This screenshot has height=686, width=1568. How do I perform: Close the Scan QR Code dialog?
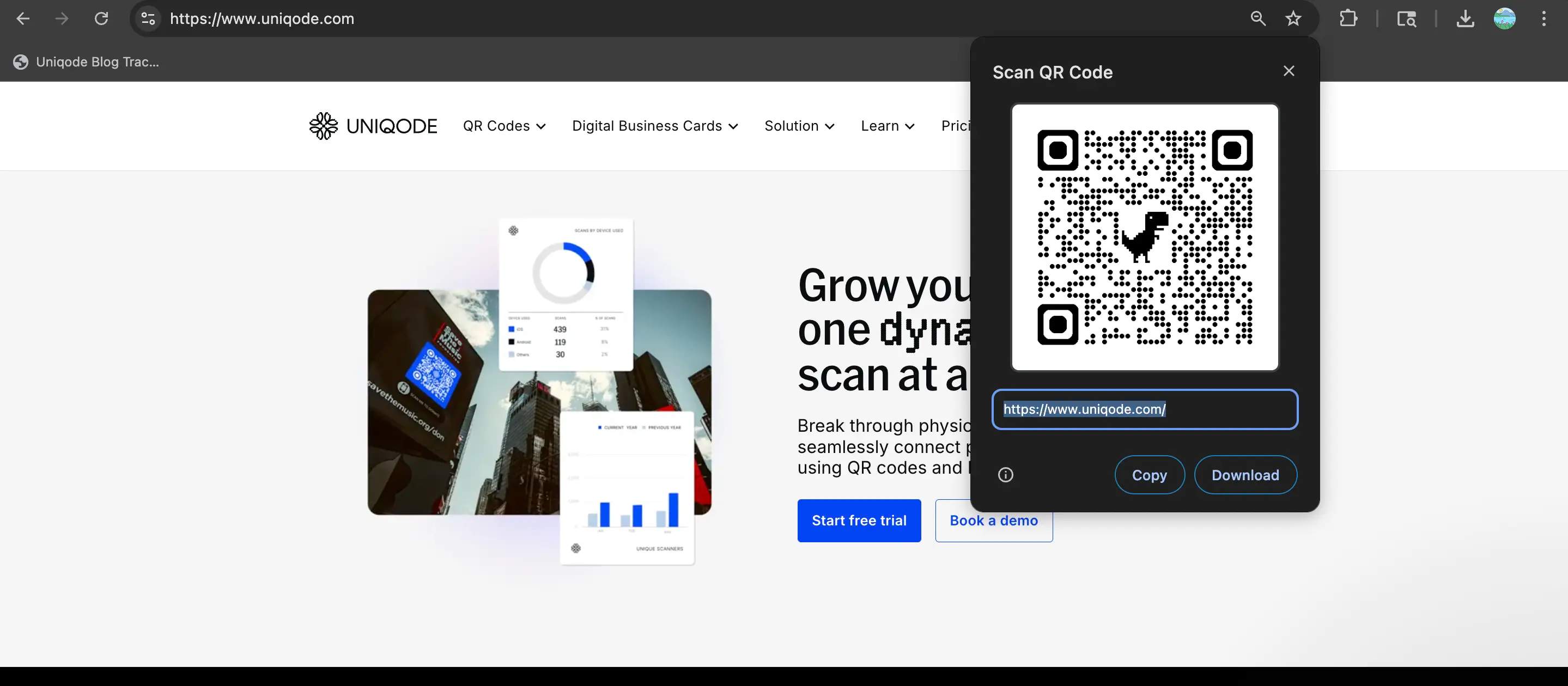coord(1289,71)
